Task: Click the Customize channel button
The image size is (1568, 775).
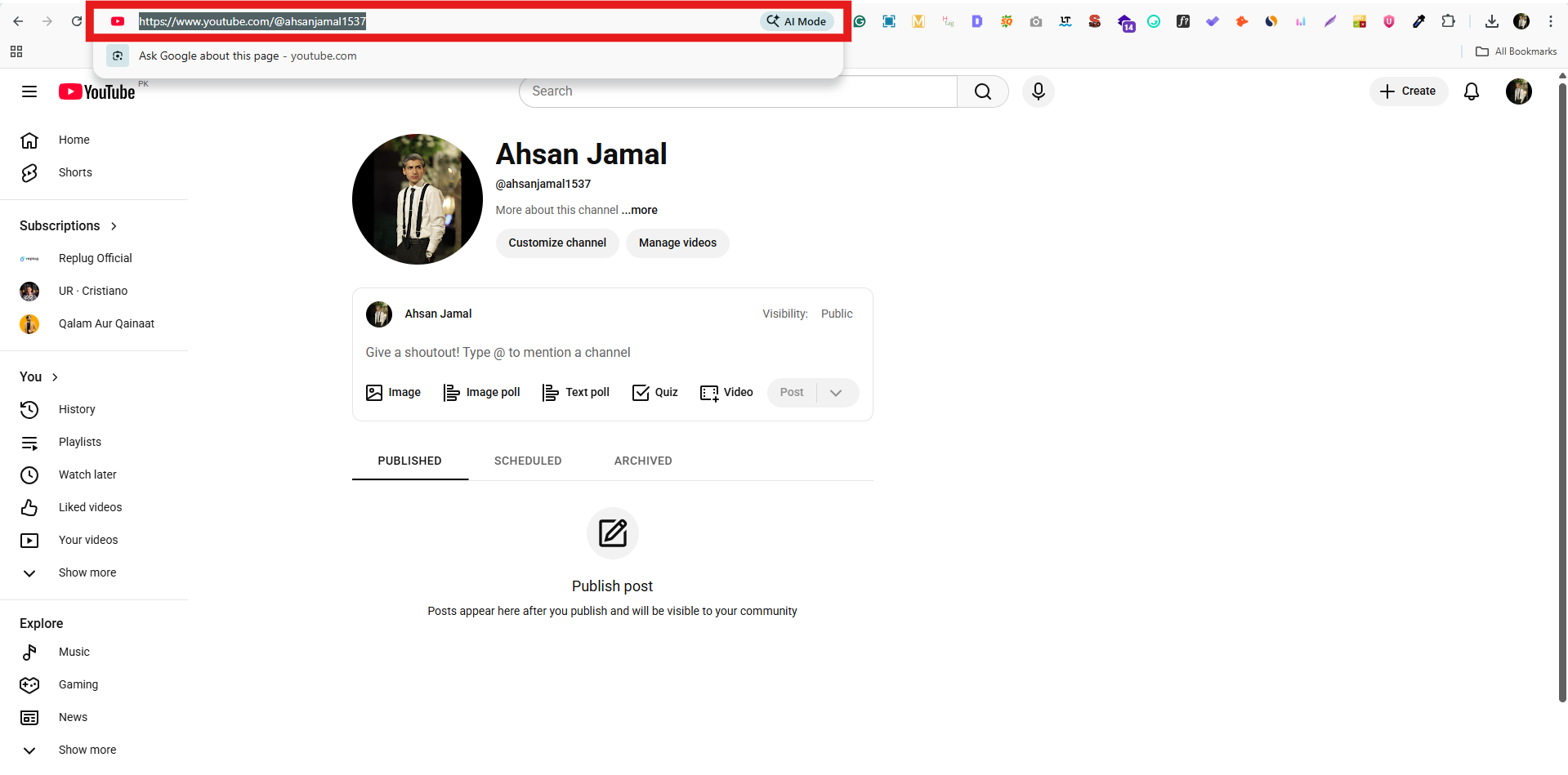Action: [x=556, y=243]
